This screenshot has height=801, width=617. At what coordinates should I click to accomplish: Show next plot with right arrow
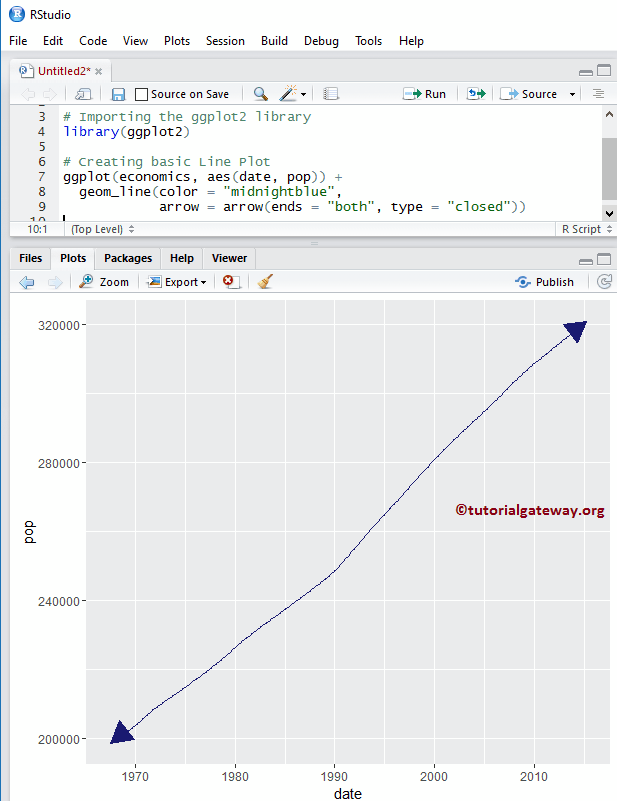tap(55, 282)
